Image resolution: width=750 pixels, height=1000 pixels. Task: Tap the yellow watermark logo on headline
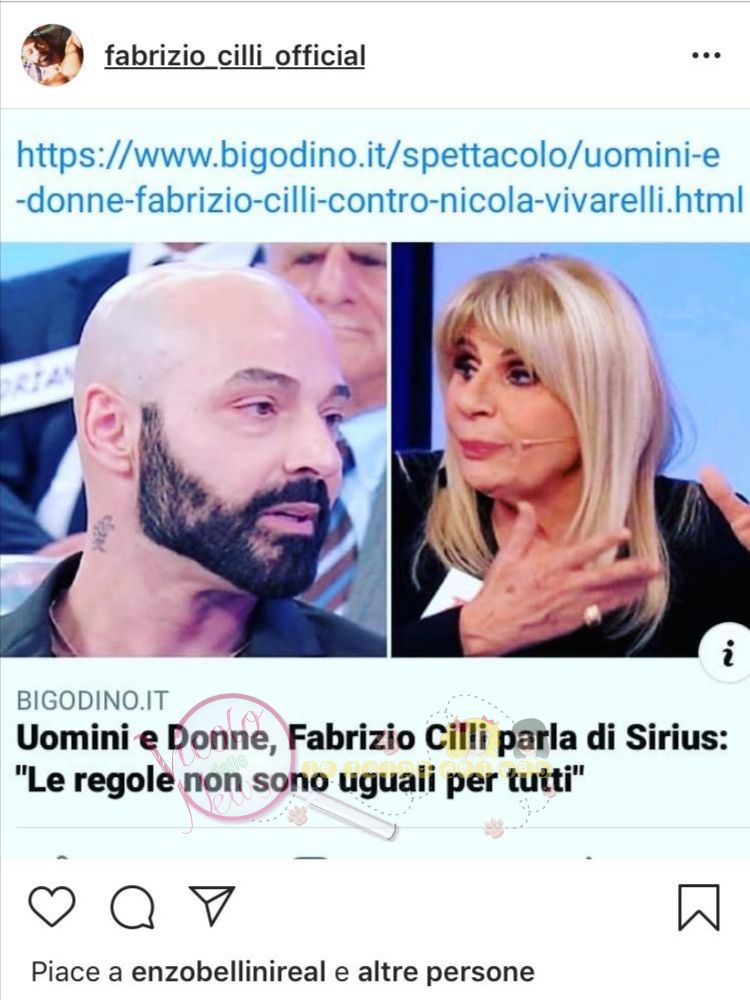(x=489, y=759)
